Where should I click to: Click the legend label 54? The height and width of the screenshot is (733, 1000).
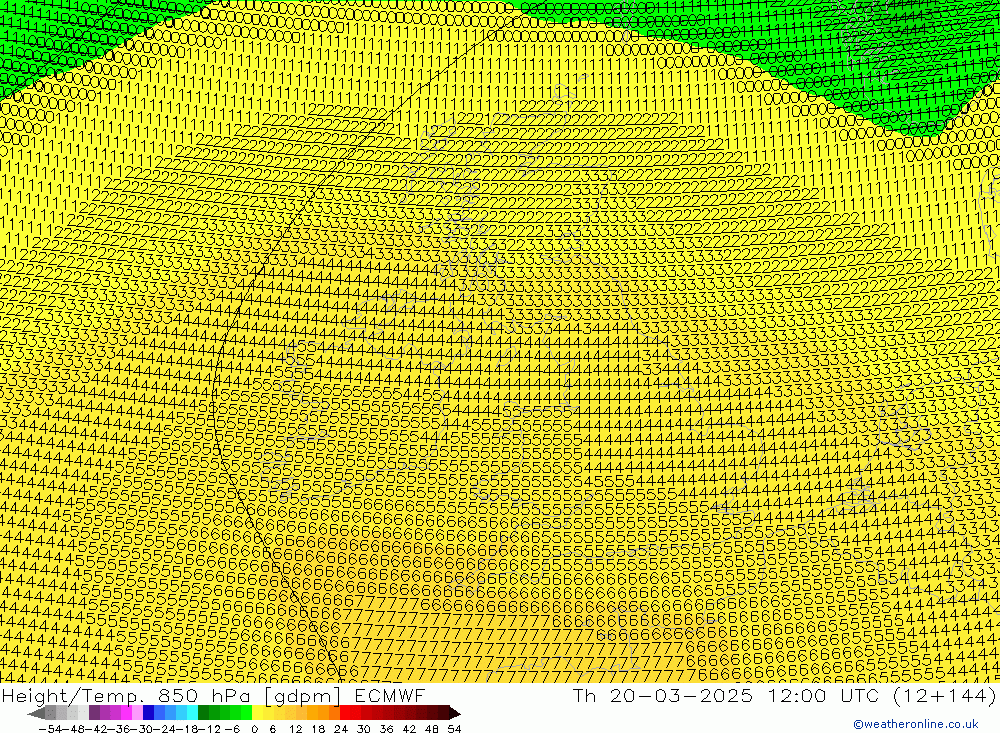point(454,728)
